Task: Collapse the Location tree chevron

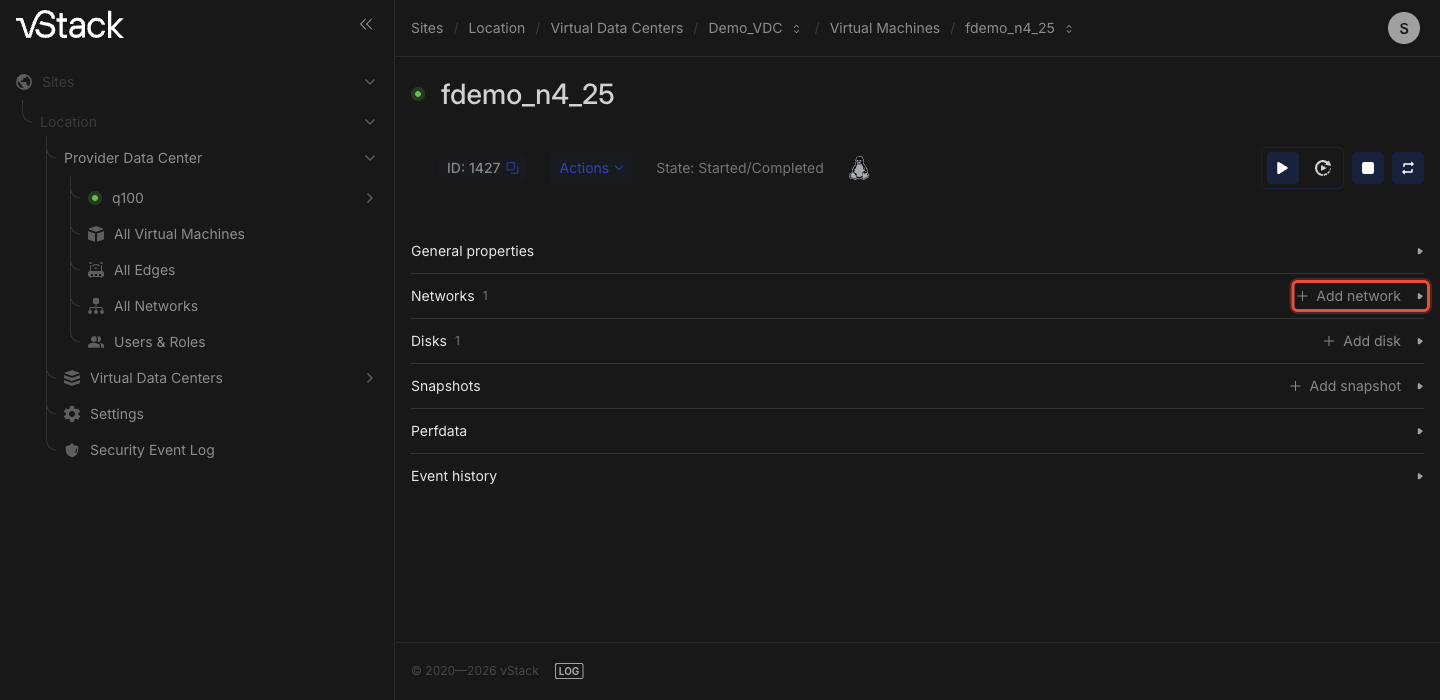Action: (370, 122)
